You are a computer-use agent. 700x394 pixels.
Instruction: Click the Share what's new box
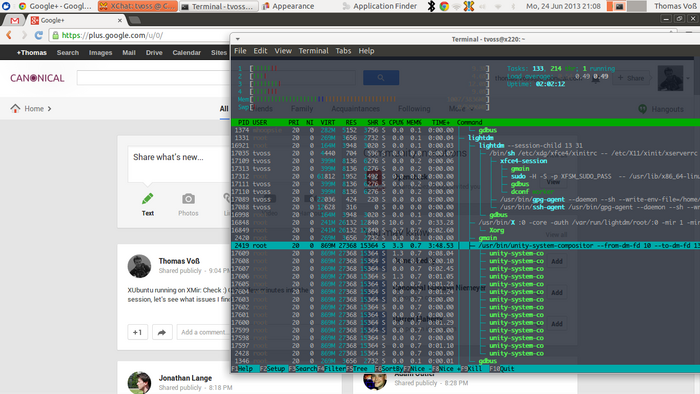pos(179,164)
